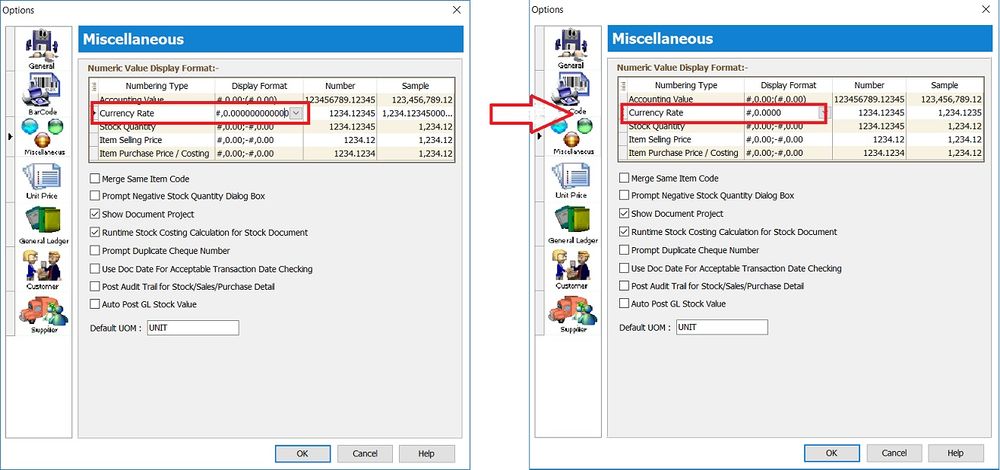This screenshot has width=1000, height=470.
Task: Select Supplier icon in right dialog sidebar
Action: pyautogui.click(x=572, y=313)
